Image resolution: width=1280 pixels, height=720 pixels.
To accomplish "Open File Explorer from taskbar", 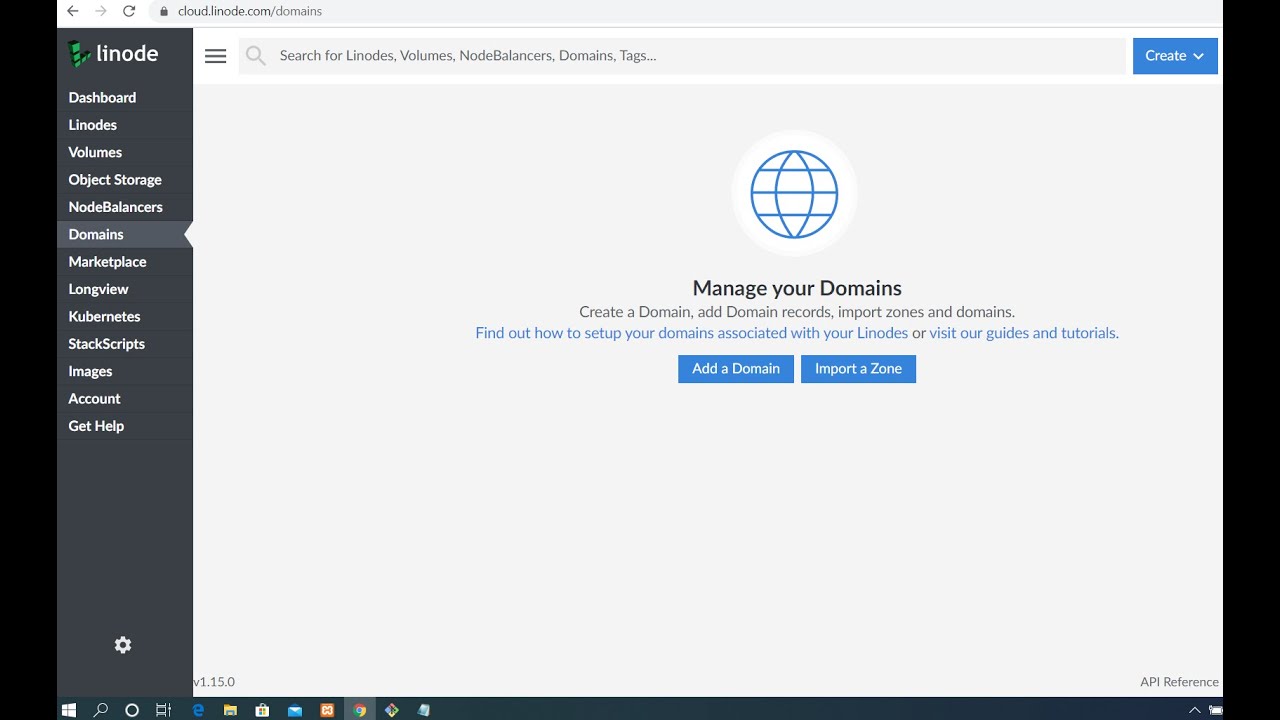I will click(x=230, y=710).
